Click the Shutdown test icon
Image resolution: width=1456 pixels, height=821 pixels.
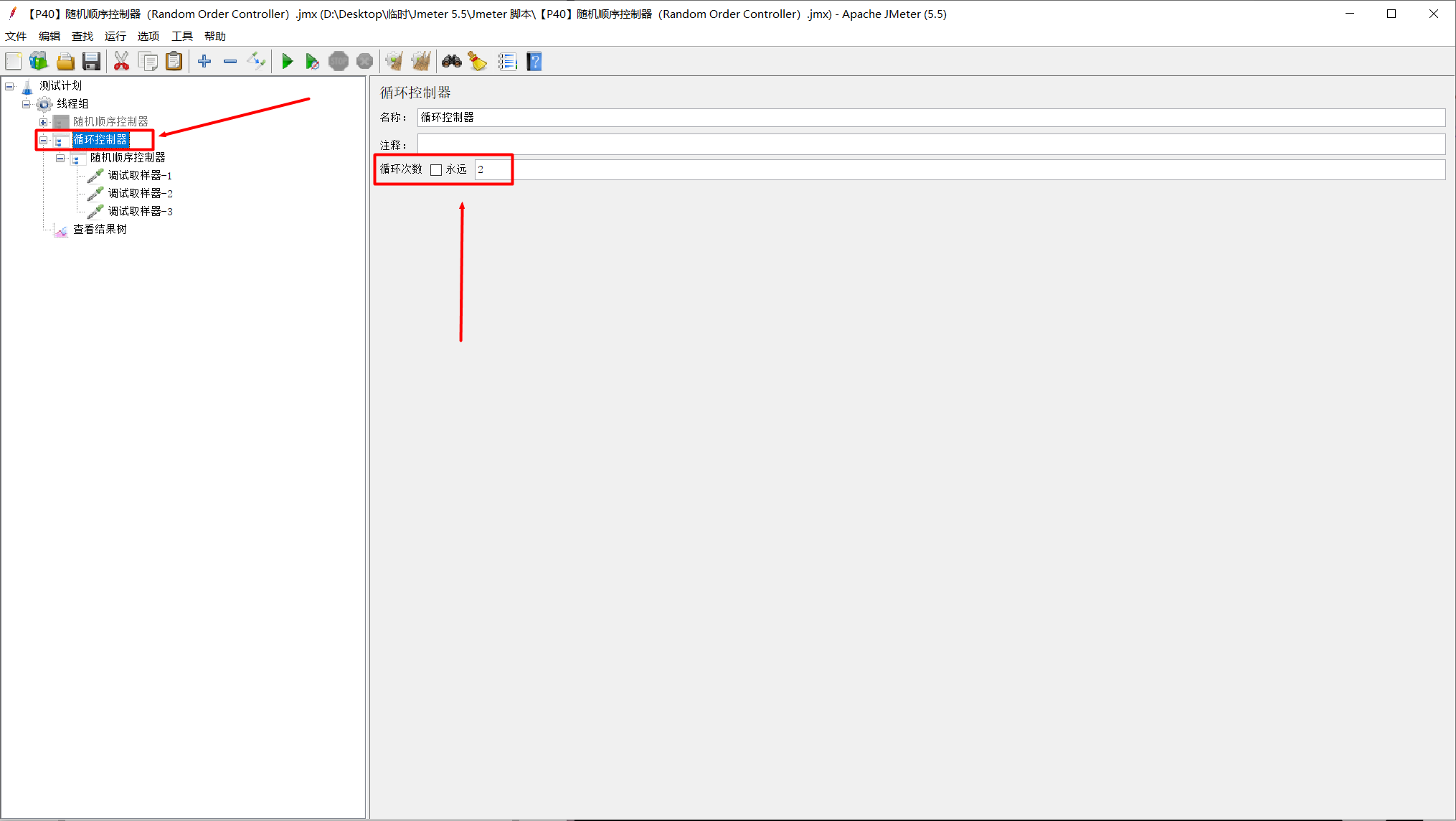(364, 62)
